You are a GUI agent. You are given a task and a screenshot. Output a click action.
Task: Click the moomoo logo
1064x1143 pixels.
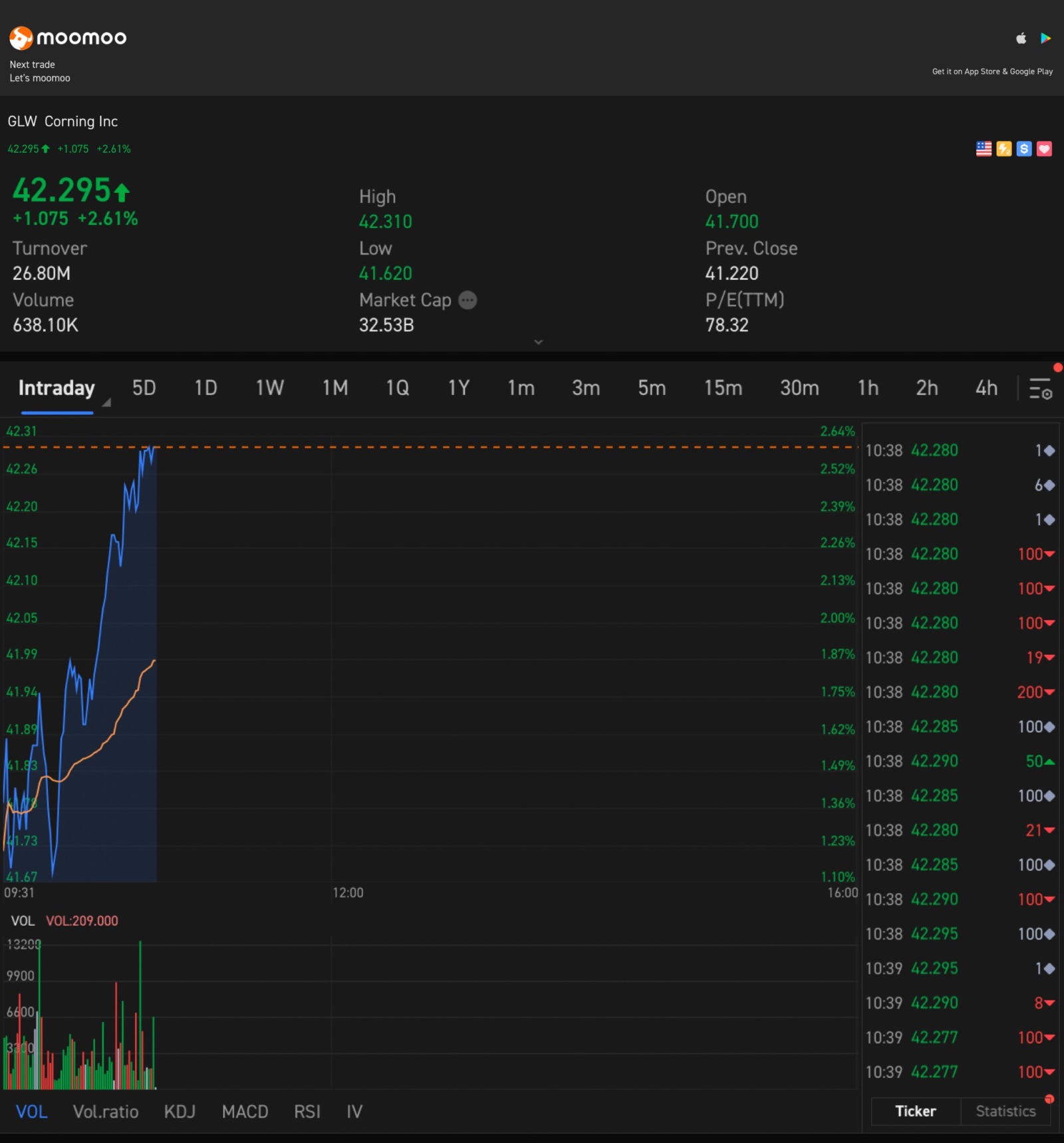tap(68, 38)
